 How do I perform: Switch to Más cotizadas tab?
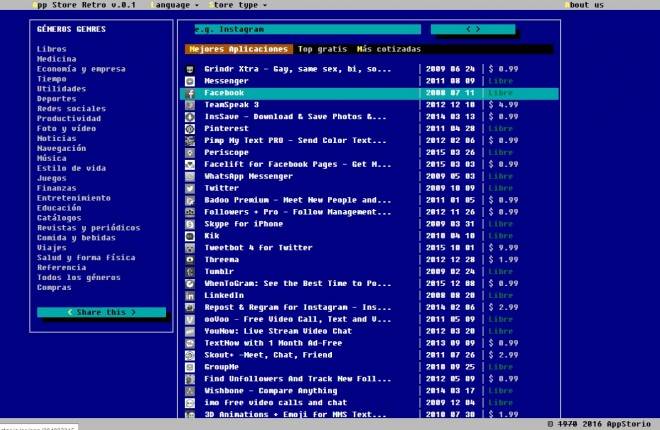click(389, 49)
